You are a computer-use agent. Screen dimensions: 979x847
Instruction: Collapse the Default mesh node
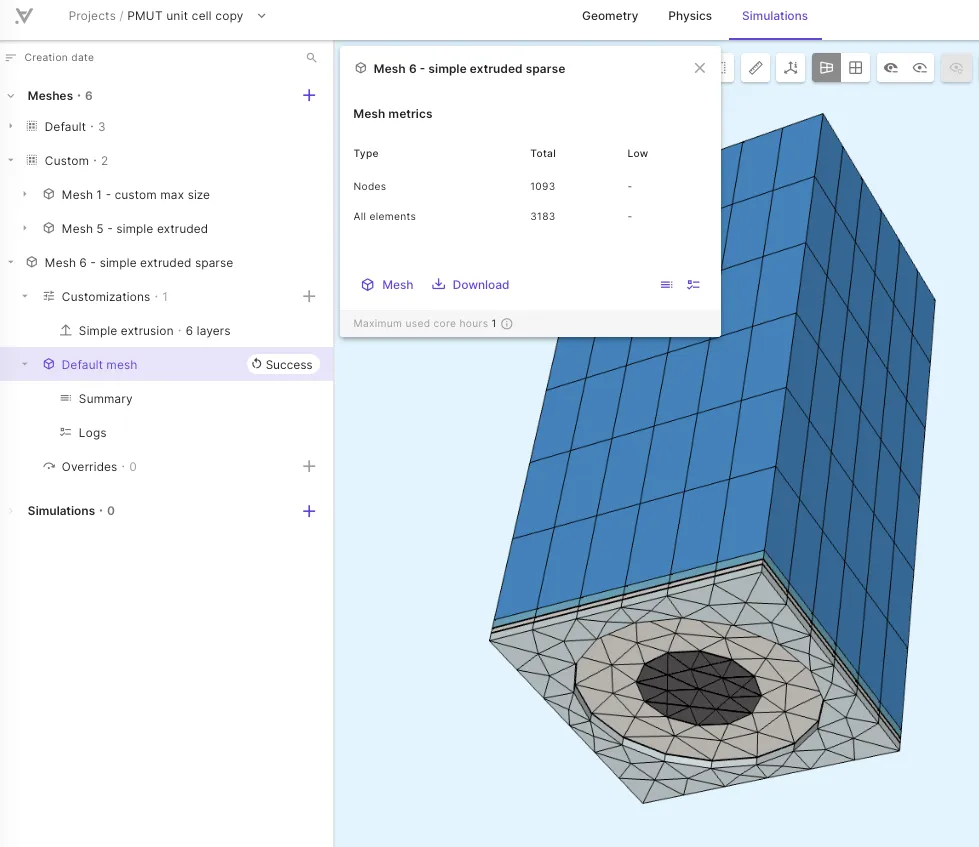point(25,364)
